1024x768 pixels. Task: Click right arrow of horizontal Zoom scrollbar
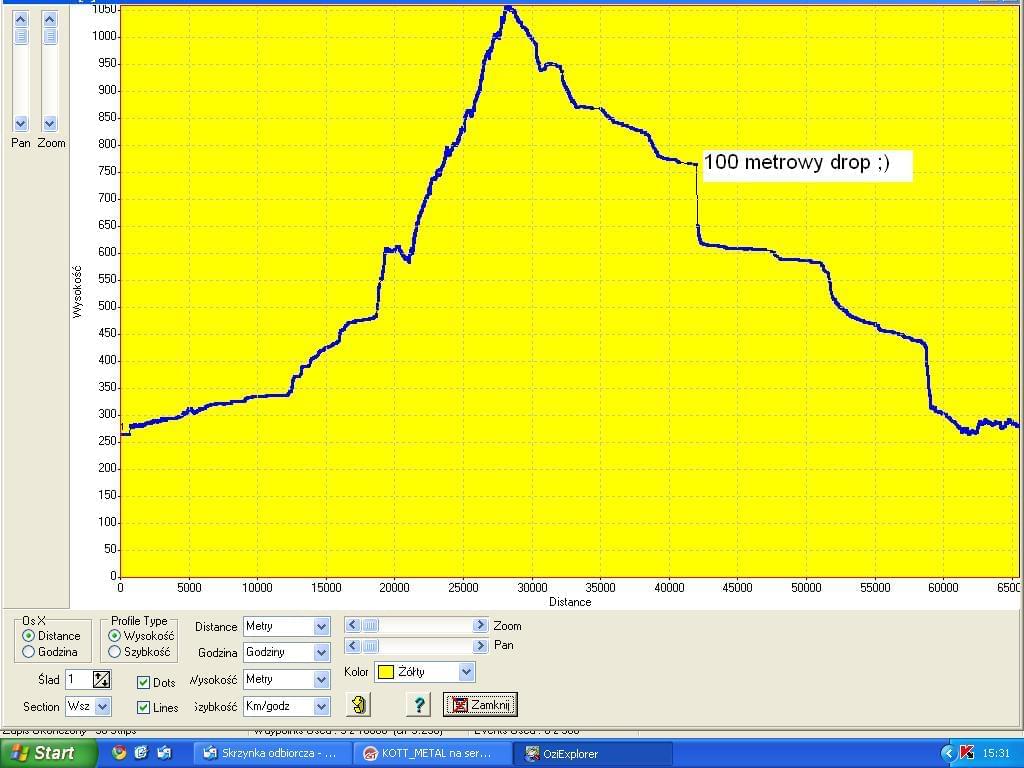pyautogui.click(x=481, y=626)
